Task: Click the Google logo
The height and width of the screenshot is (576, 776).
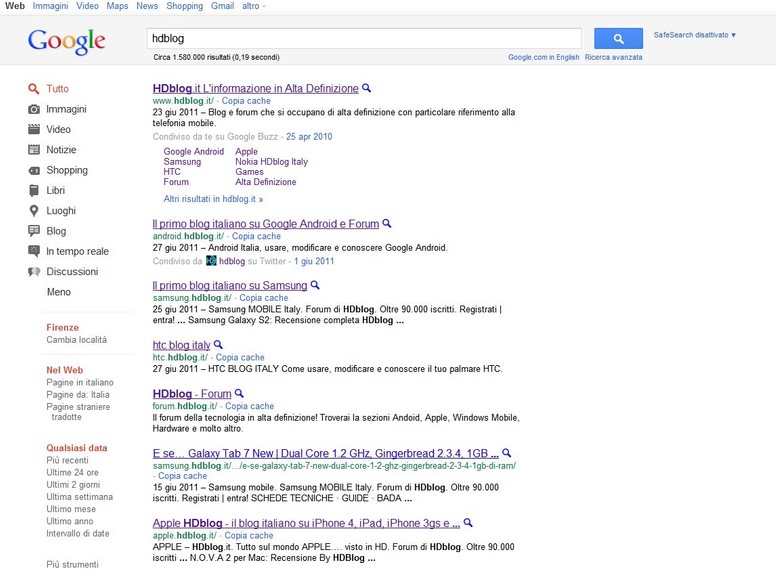Action: tap(66, 41)
